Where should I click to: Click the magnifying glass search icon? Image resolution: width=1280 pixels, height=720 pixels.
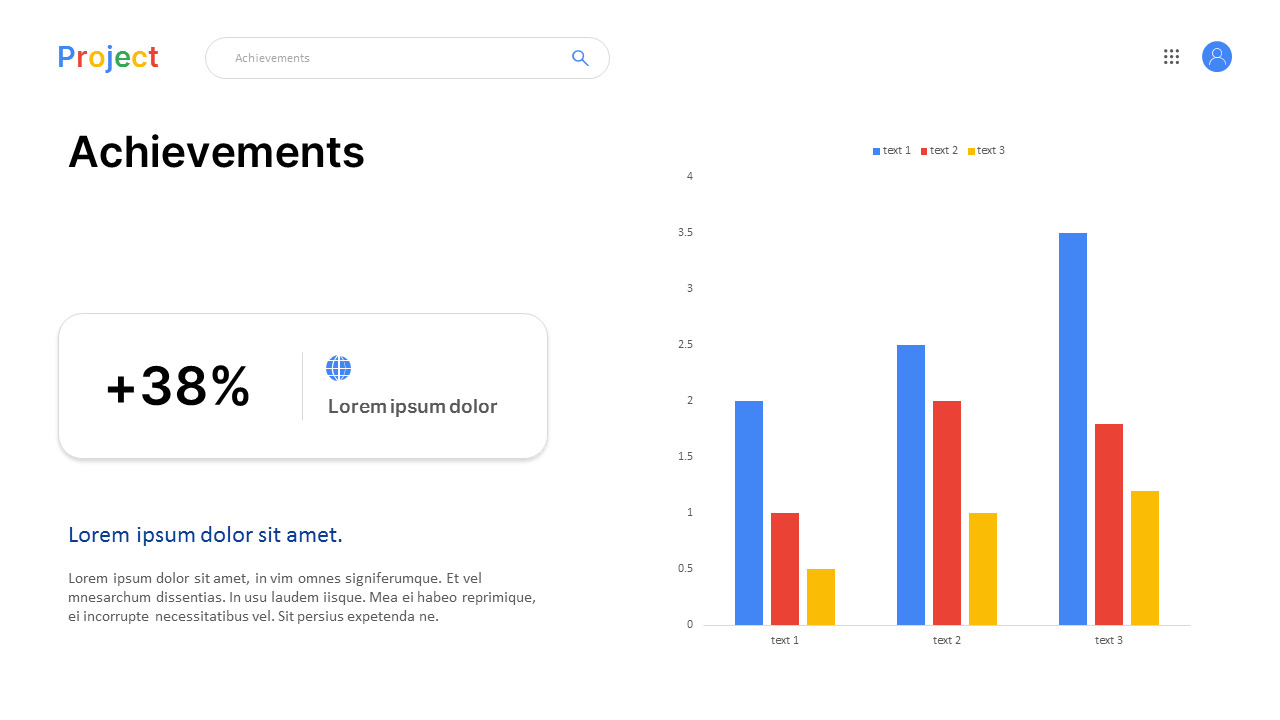[x=580, y=58]
